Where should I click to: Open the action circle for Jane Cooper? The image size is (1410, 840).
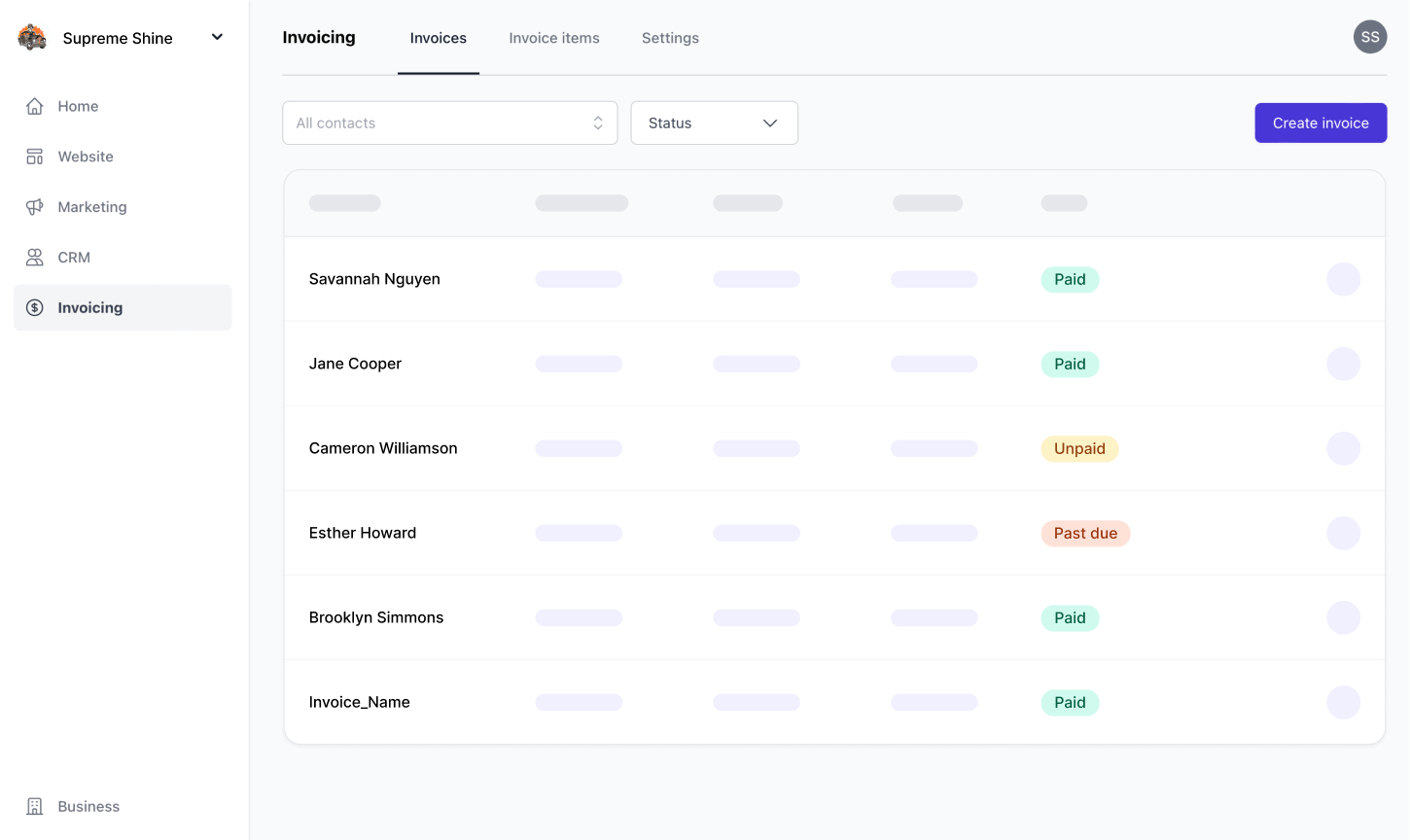coord(1343,364)
